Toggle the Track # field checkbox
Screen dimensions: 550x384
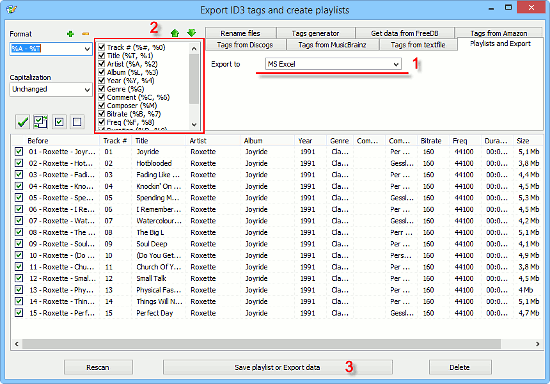[x=102, y=47]
